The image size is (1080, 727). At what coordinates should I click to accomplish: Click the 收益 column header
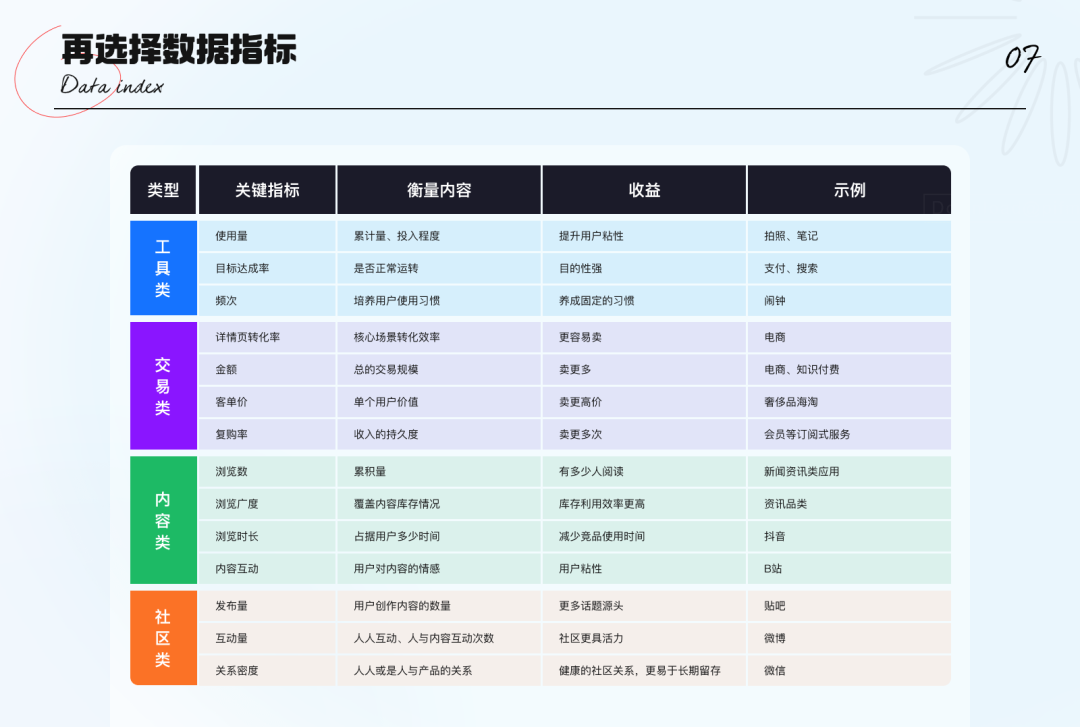click(644, 190)
